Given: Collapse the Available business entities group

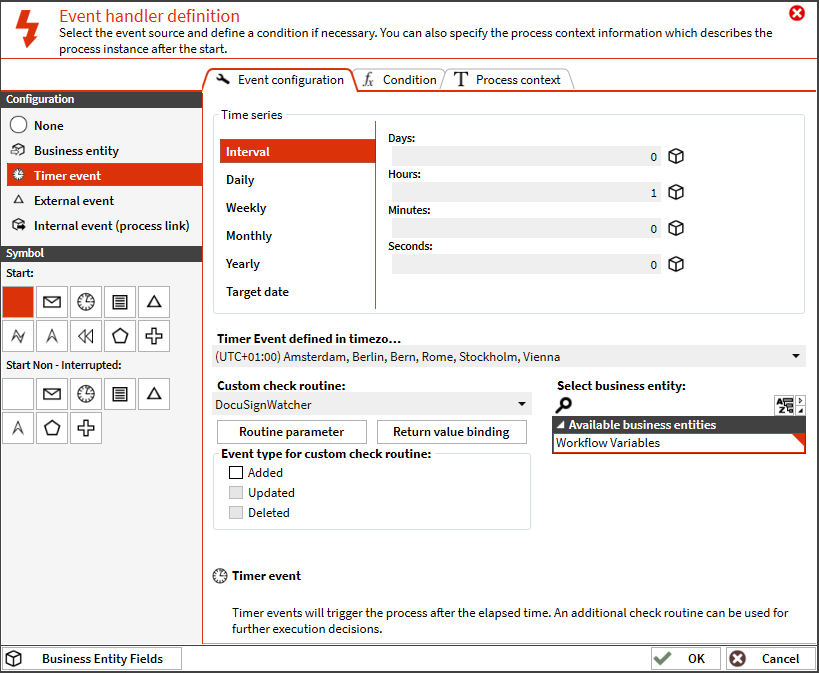Looking at the screenshot, I should [560, 425].
